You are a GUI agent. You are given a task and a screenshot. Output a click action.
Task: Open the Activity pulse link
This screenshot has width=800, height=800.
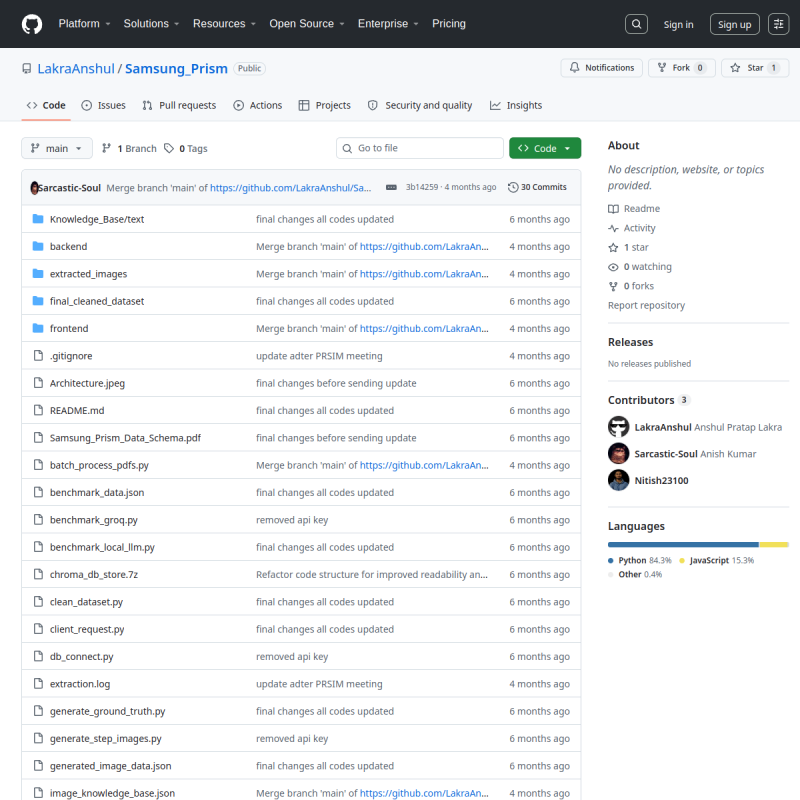click(x=632, y=228)
